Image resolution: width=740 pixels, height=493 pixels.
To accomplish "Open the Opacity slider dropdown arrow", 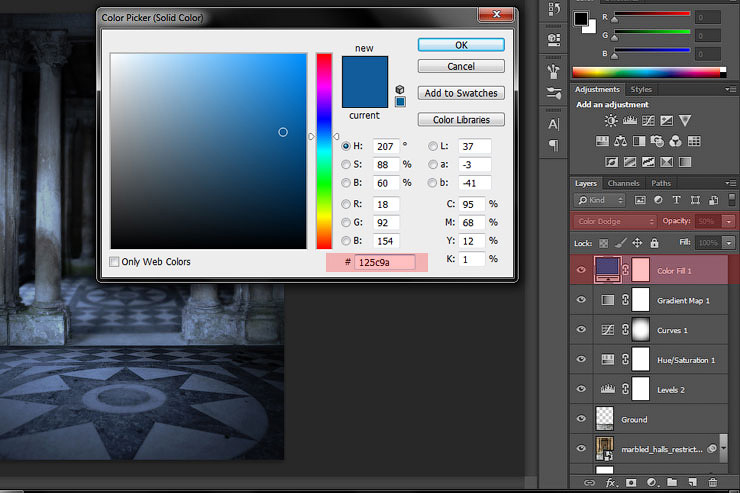I will [x=728, y=221].
